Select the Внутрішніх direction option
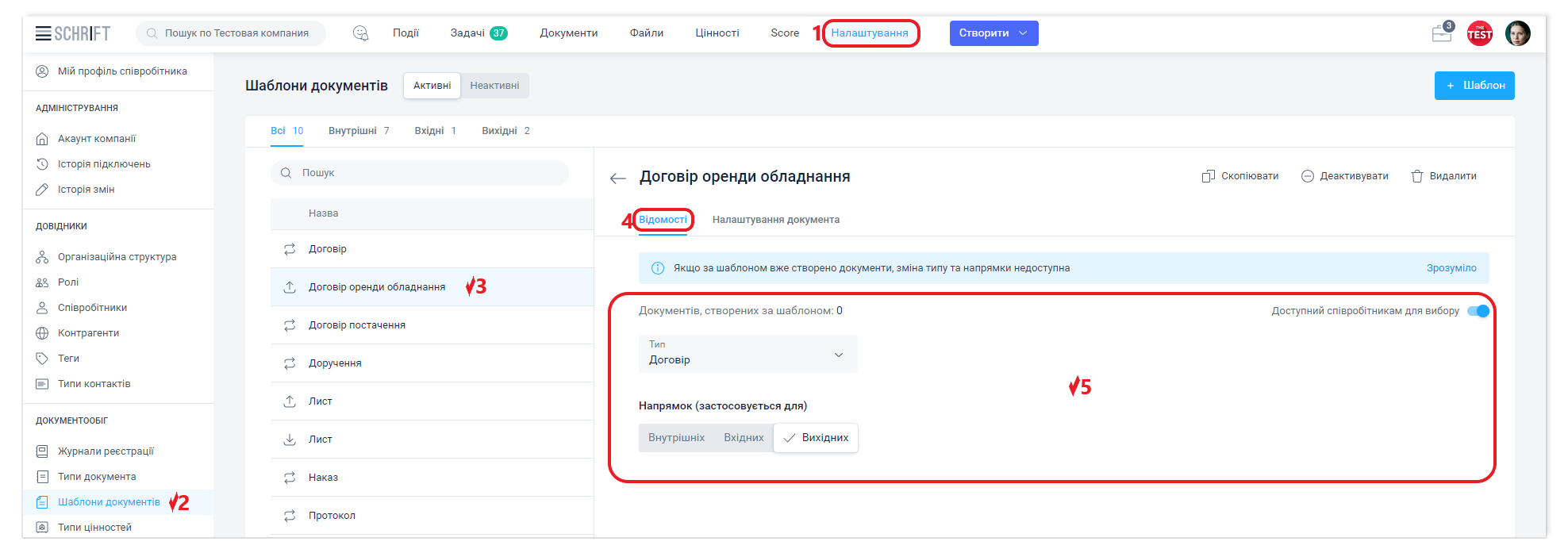This screenshot has width=1568, height=553. (x=676, y=438)
